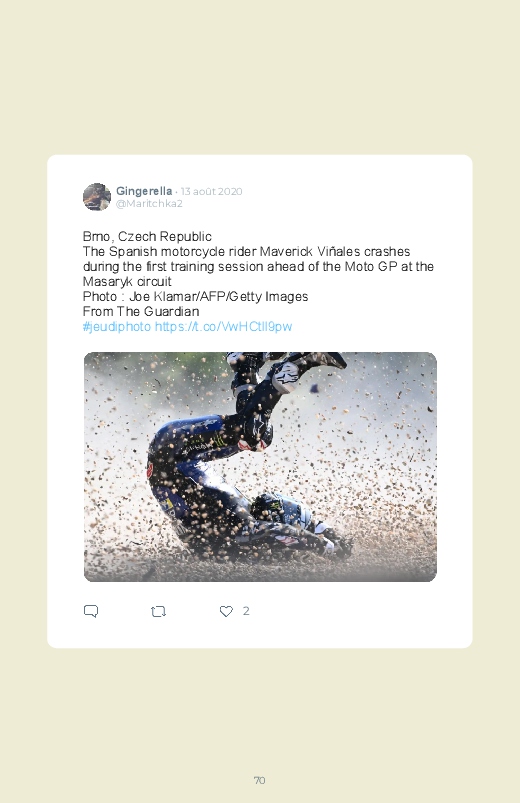Open the 13 août 2020 date link
This screenshot has height=803, width=520.
click(x=211, y=192)
